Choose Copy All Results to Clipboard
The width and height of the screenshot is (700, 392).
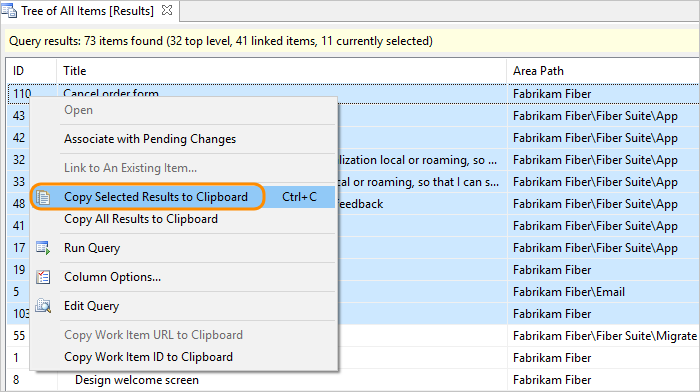click(141, 219)
